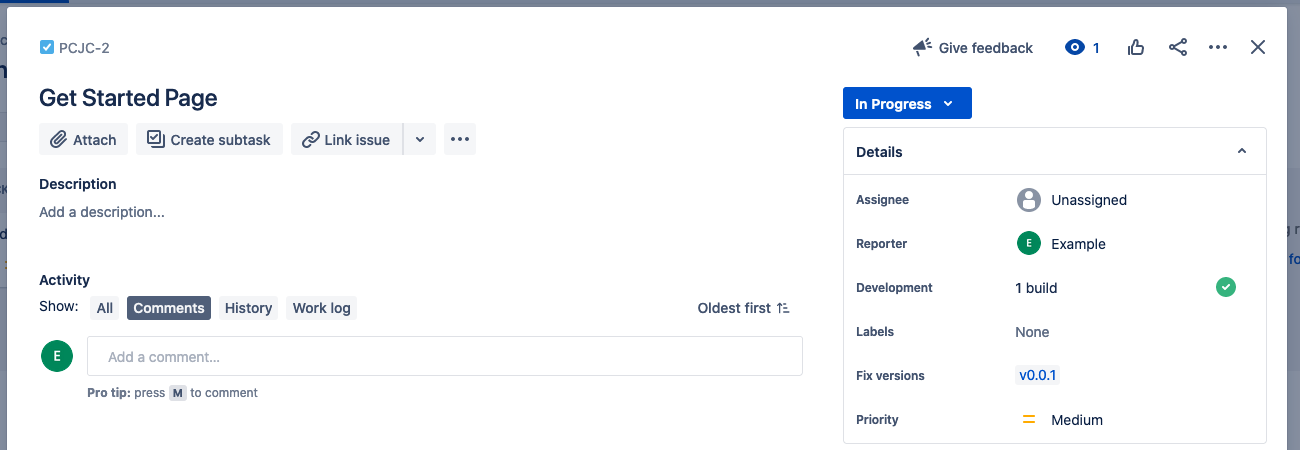Viewport: 1300px width, 450px height.
Task: Click the Details panel header
Action: [1055, 152]
